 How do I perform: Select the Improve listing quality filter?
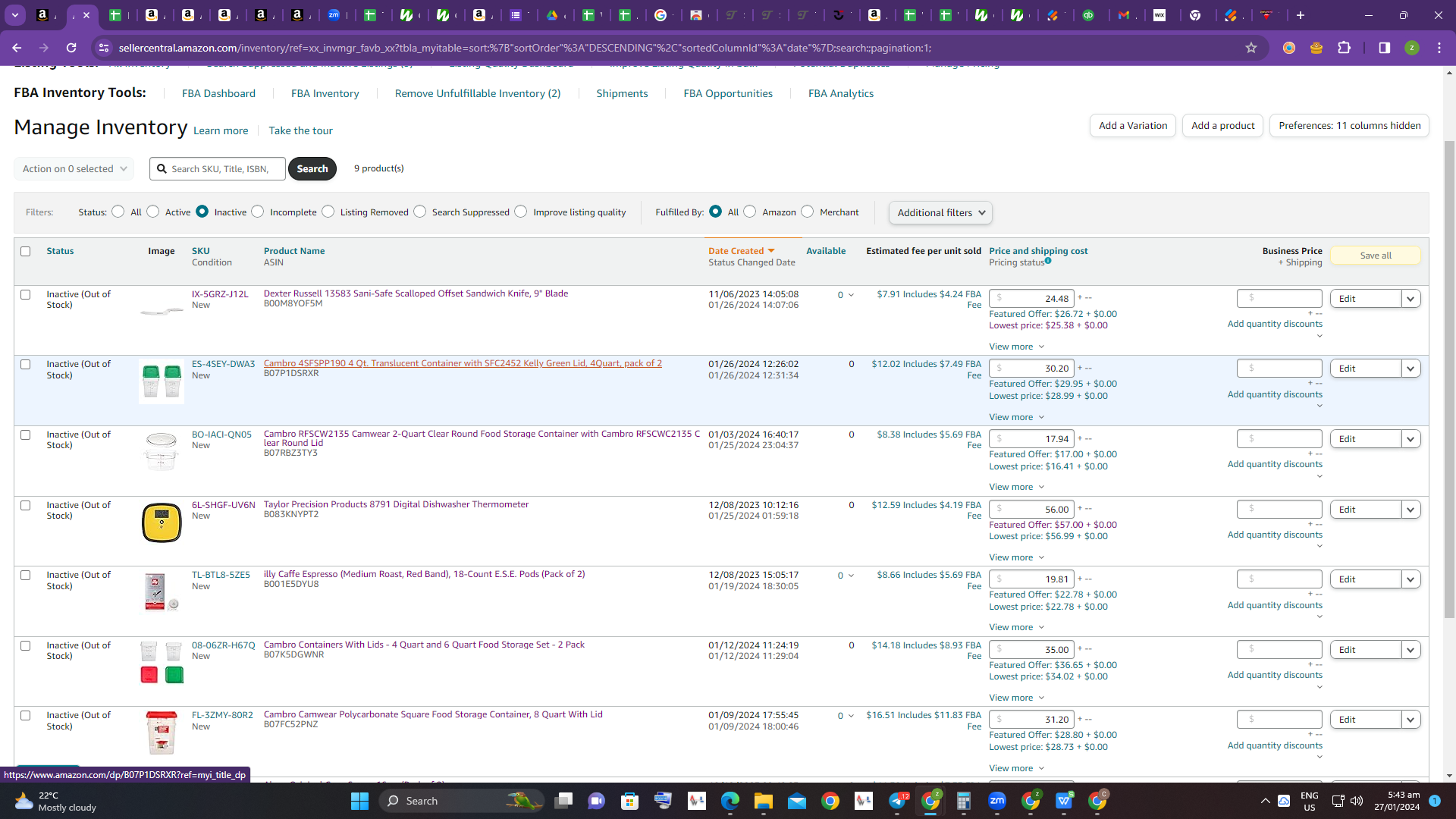tap(521, 212)
